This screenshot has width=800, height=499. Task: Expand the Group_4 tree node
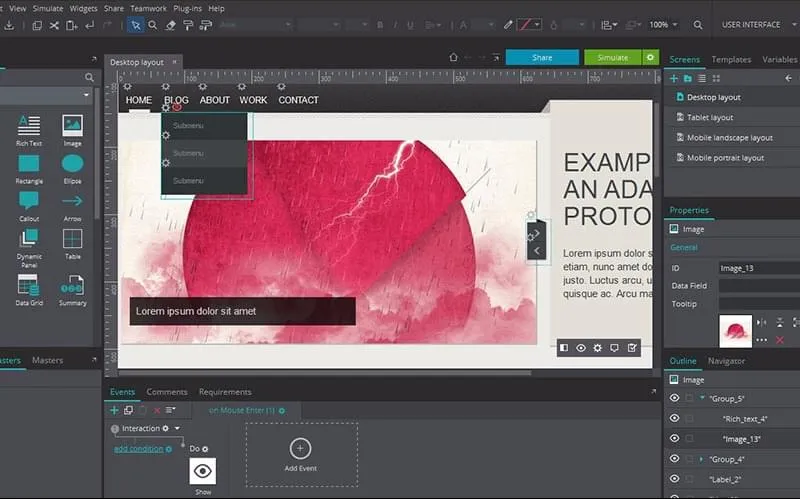tap(702, 459)
